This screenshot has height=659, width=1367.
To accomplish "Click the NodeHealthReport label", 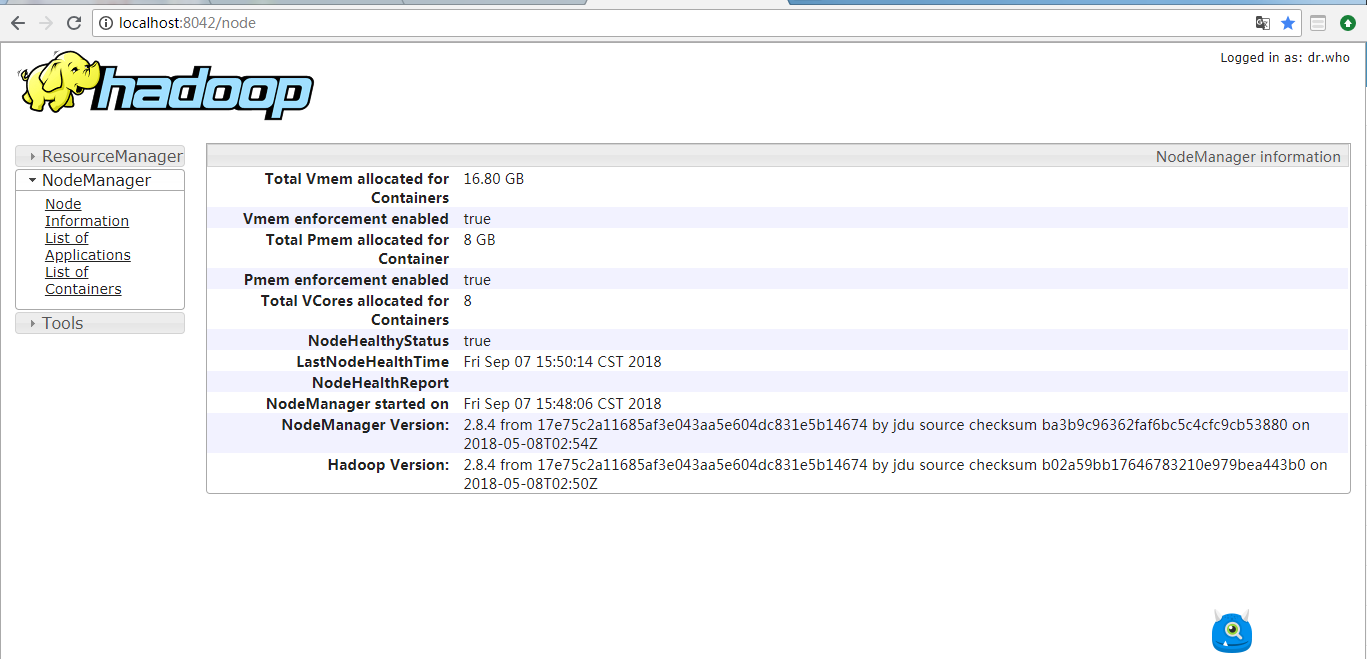I will [380, 383].
